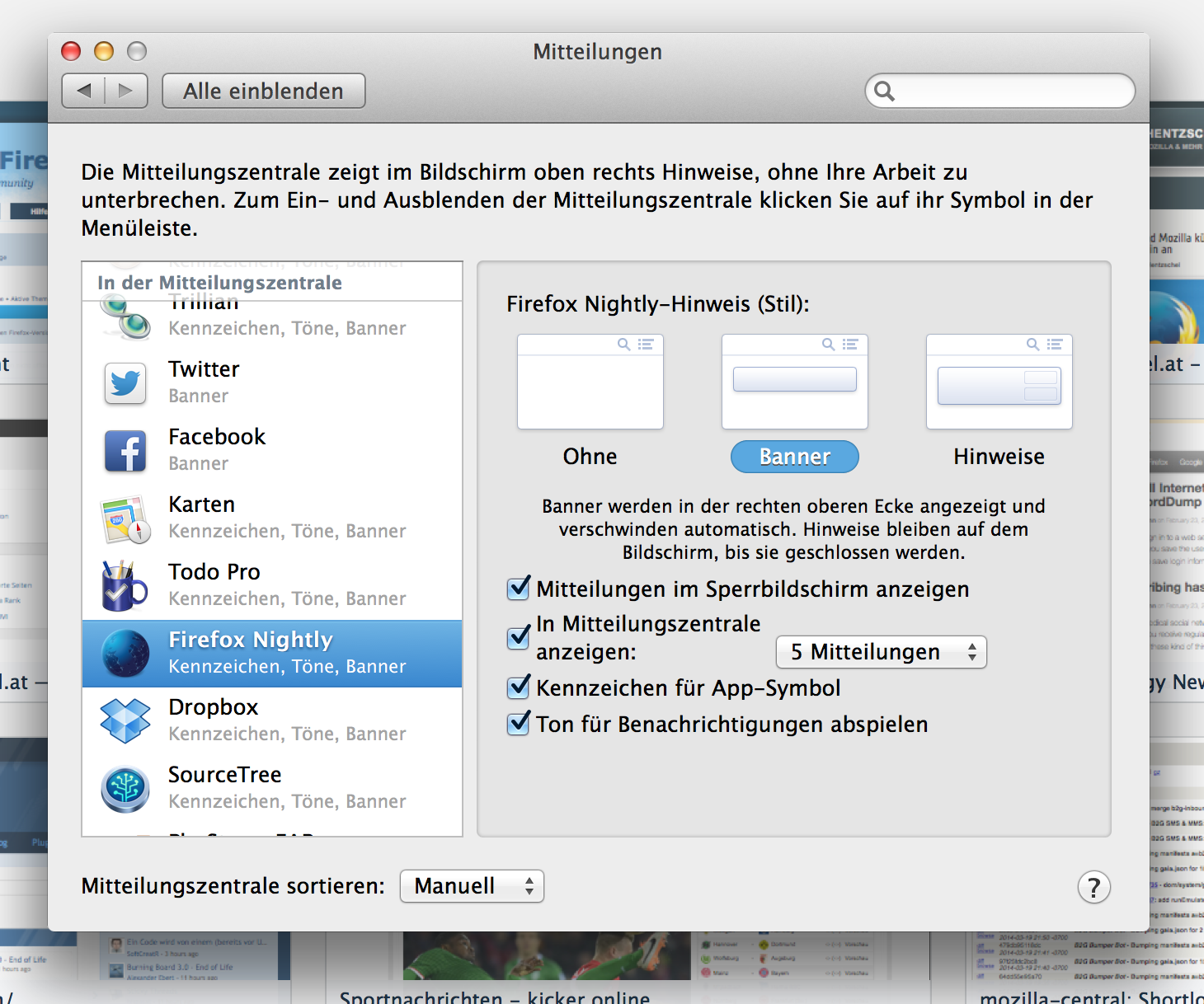The width and height of the screenshot is (1204, 1004).
Task: Go forward with the right arrow button
Action: (126, 91)
